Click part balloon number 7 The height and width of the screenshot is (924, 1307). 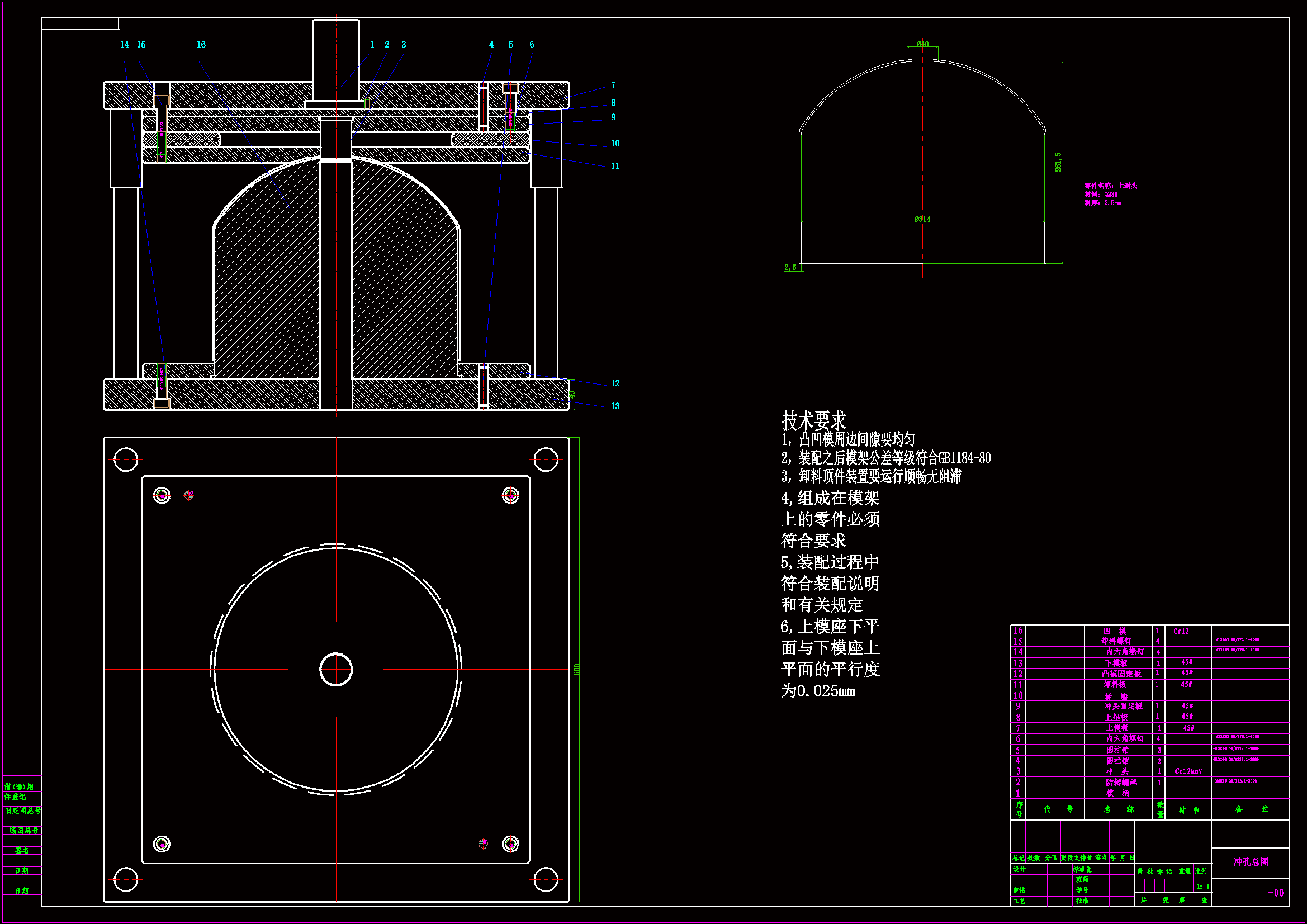tap(613, 85)
